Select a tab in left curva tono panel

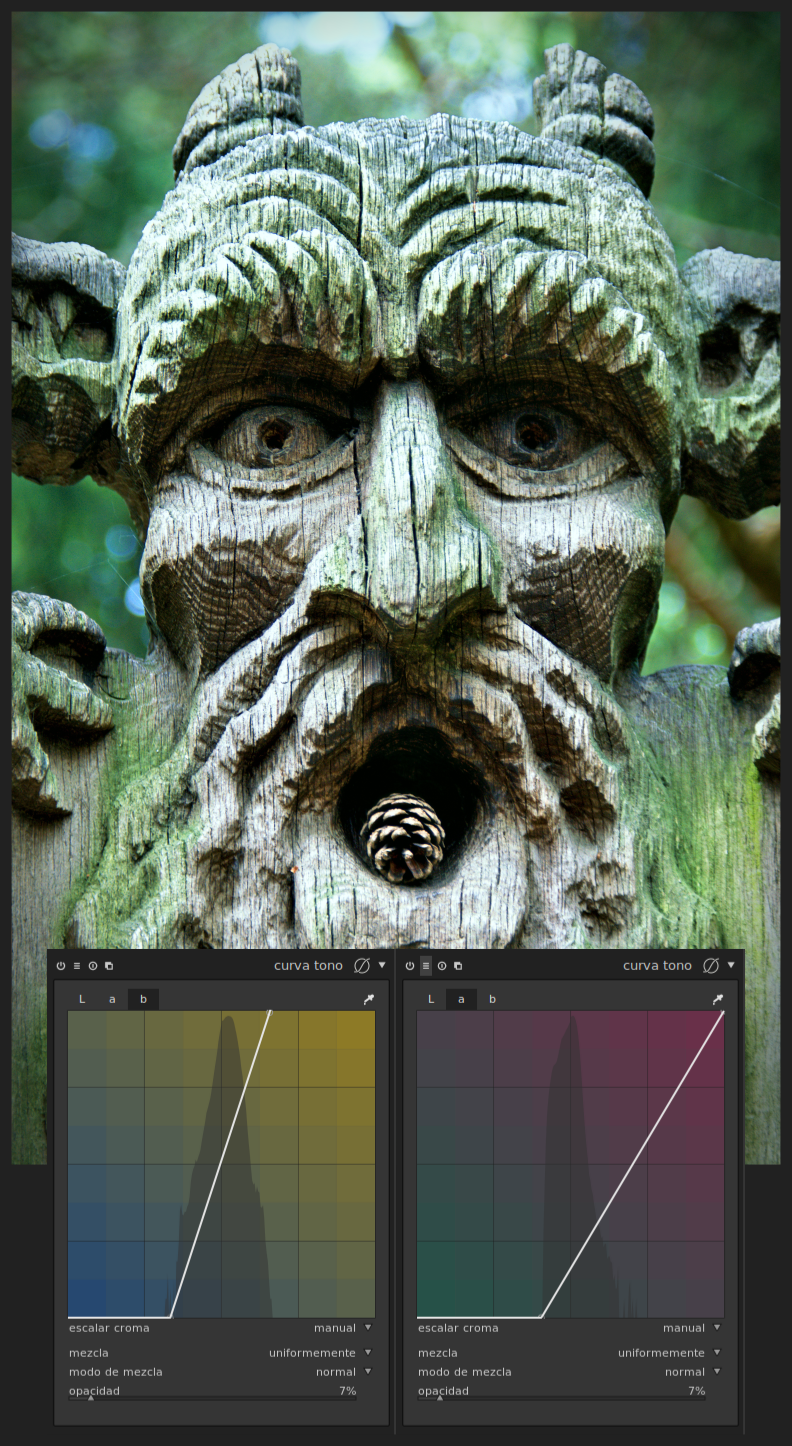click(112, 999)
